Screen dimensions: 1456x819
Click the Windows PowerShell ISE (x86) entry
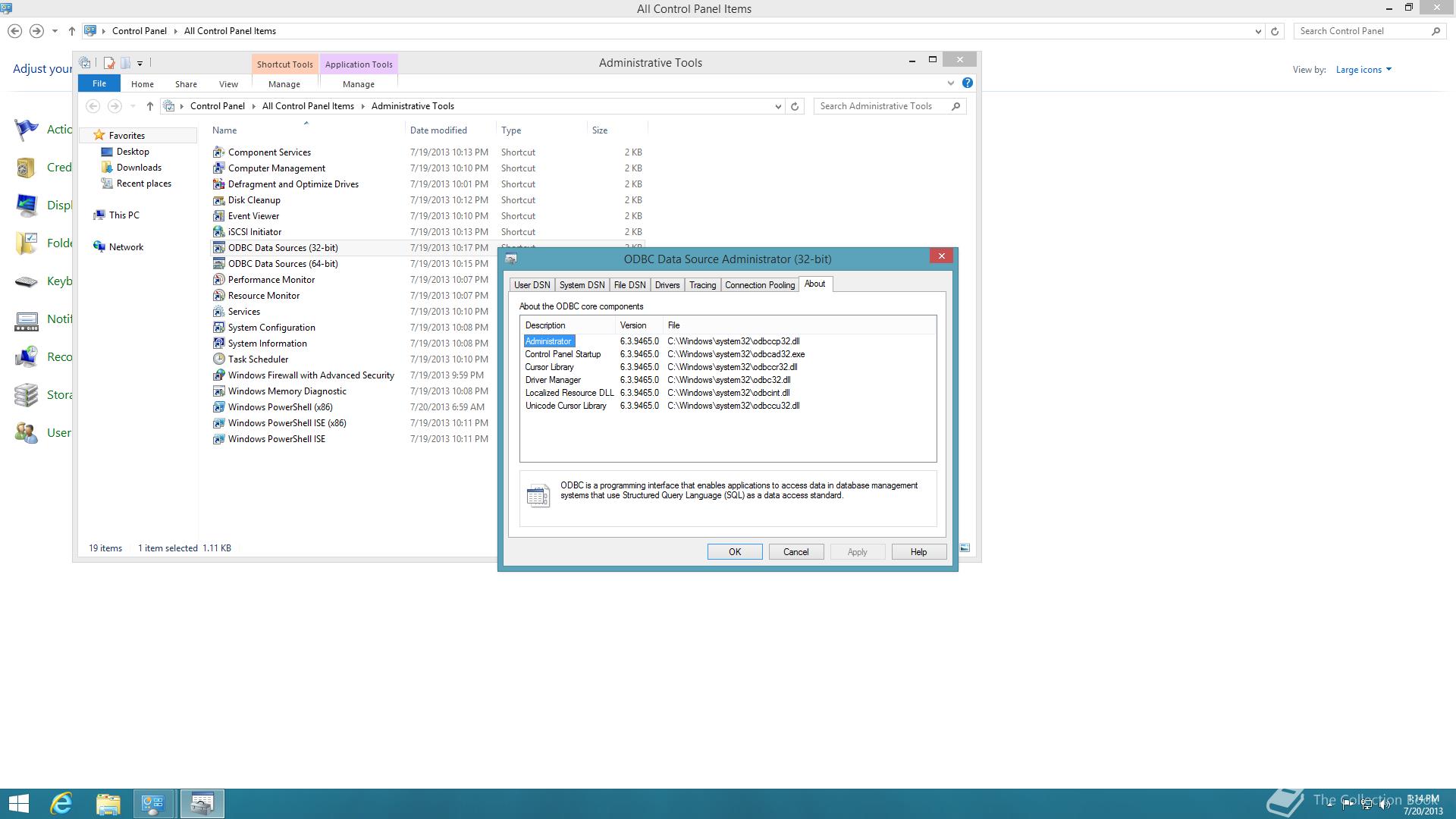287,423
